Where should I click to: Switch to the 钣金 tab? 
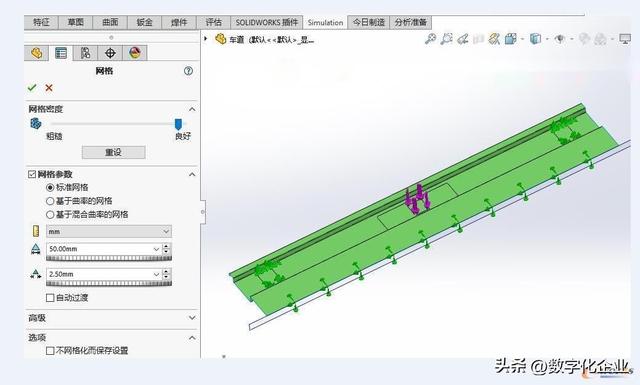[x=144, y=22]
